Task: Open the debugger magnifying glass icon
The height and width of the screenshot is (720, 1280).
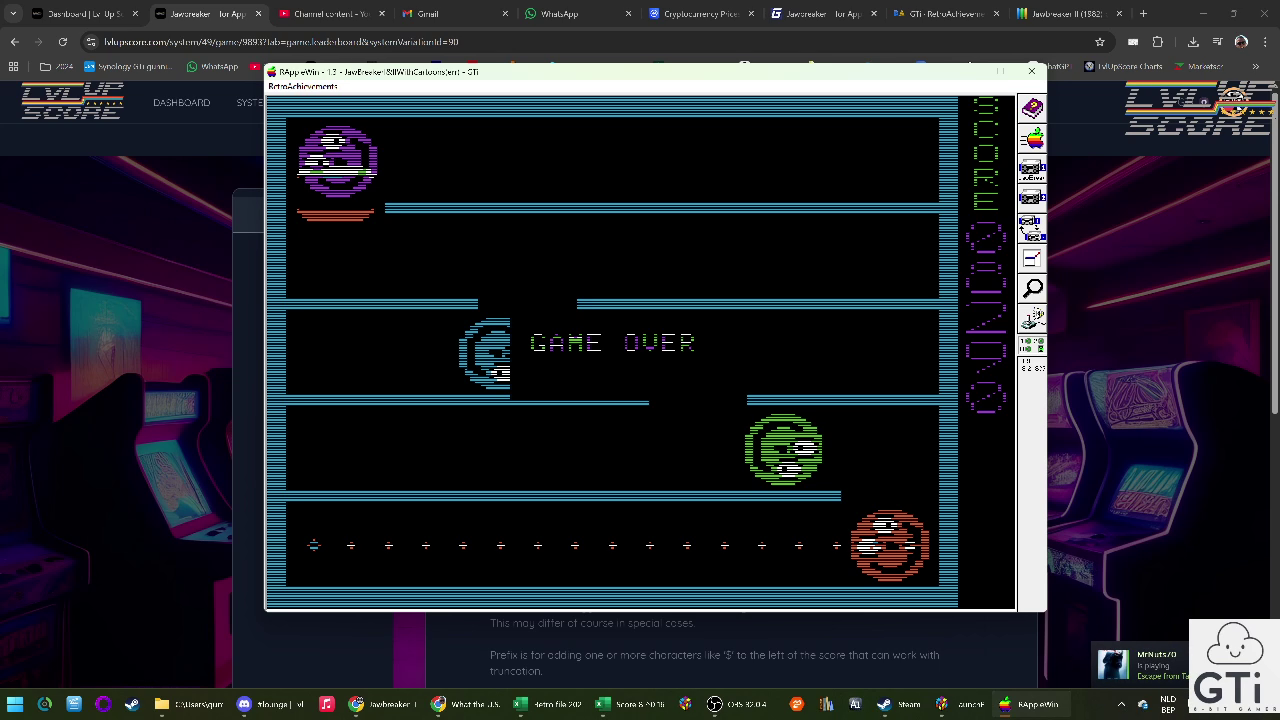Action: 1032,289
